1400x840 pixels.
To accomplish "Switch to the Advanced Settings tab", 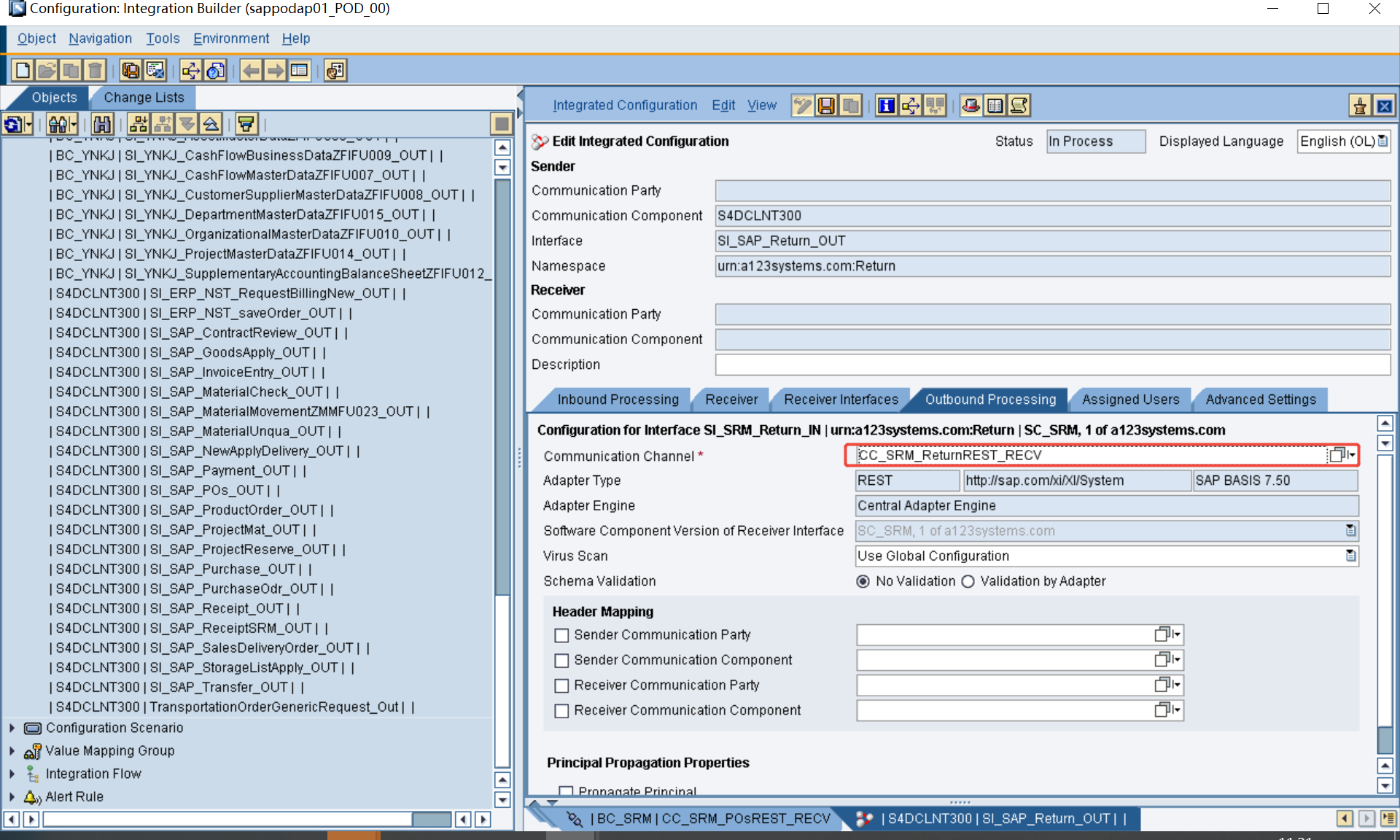I will point(1261,400).
